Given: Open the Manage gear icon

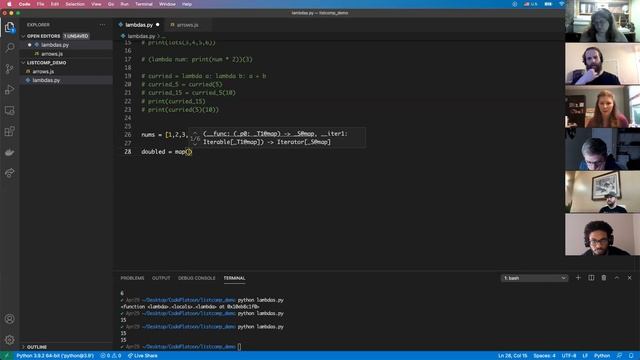Looking at the screenshot, I should (x=9, y=340).
